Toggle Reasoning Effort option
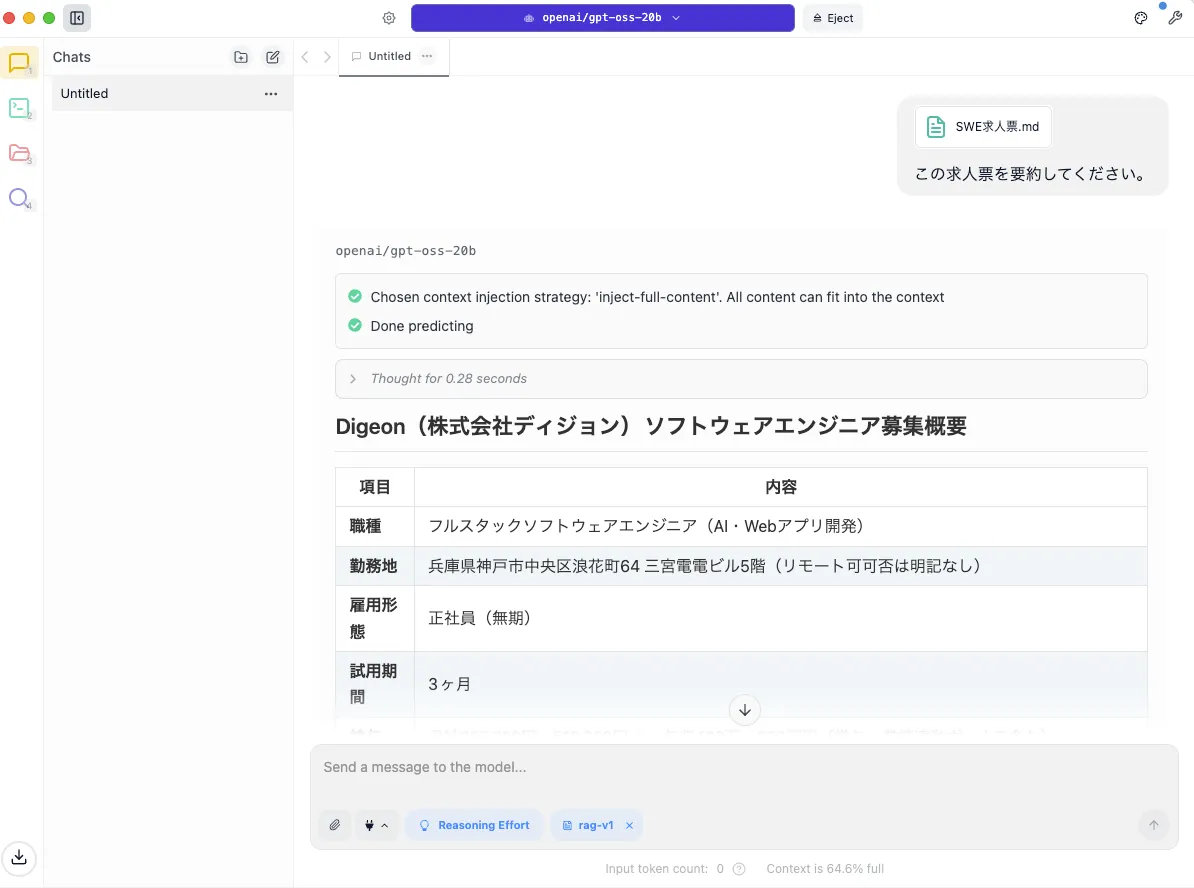Viewport: 1194px width, 888px height. pos(474,825)
